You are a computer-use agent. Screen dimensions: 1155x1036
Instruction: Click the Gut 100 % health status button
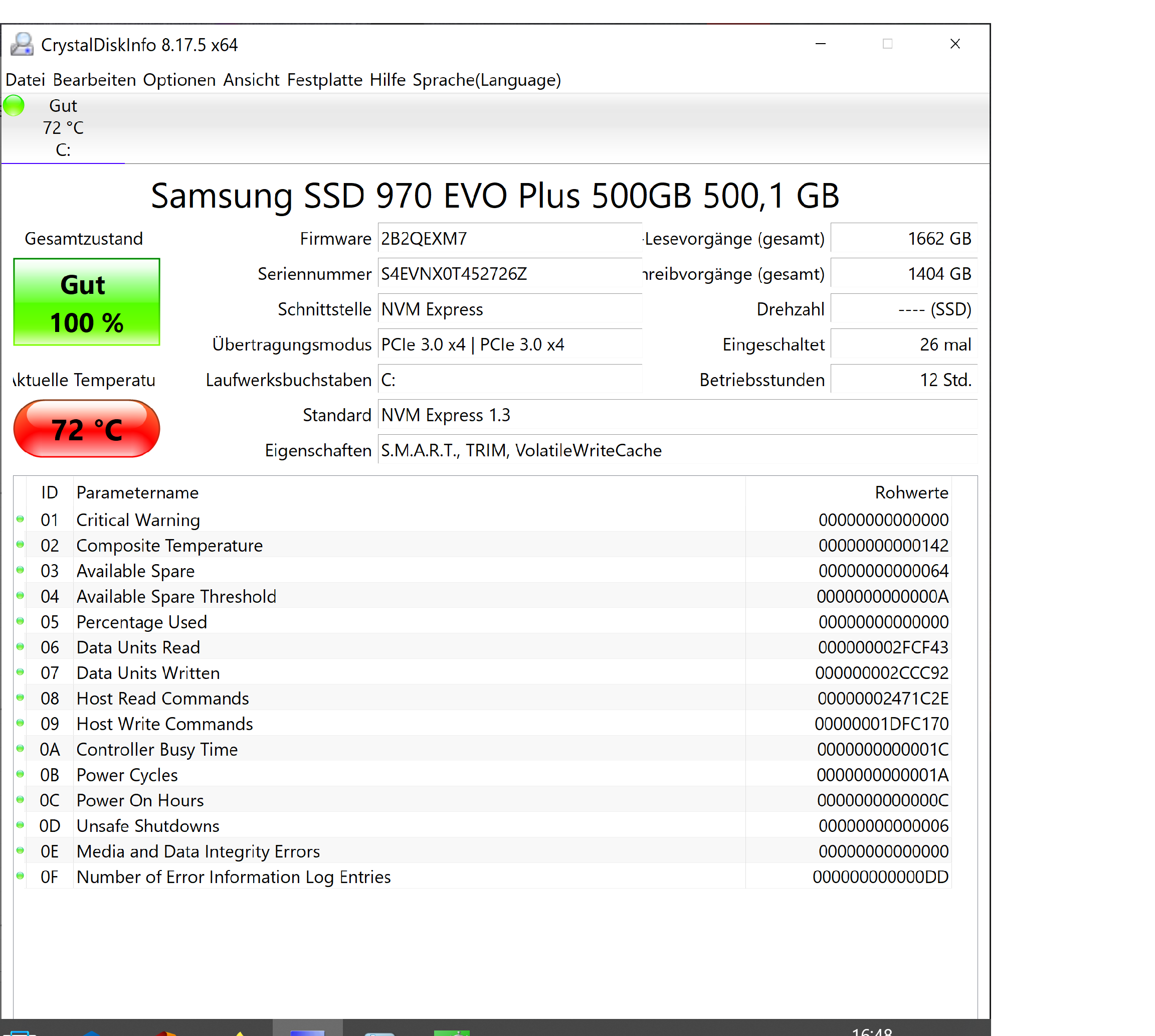point(87,302)
